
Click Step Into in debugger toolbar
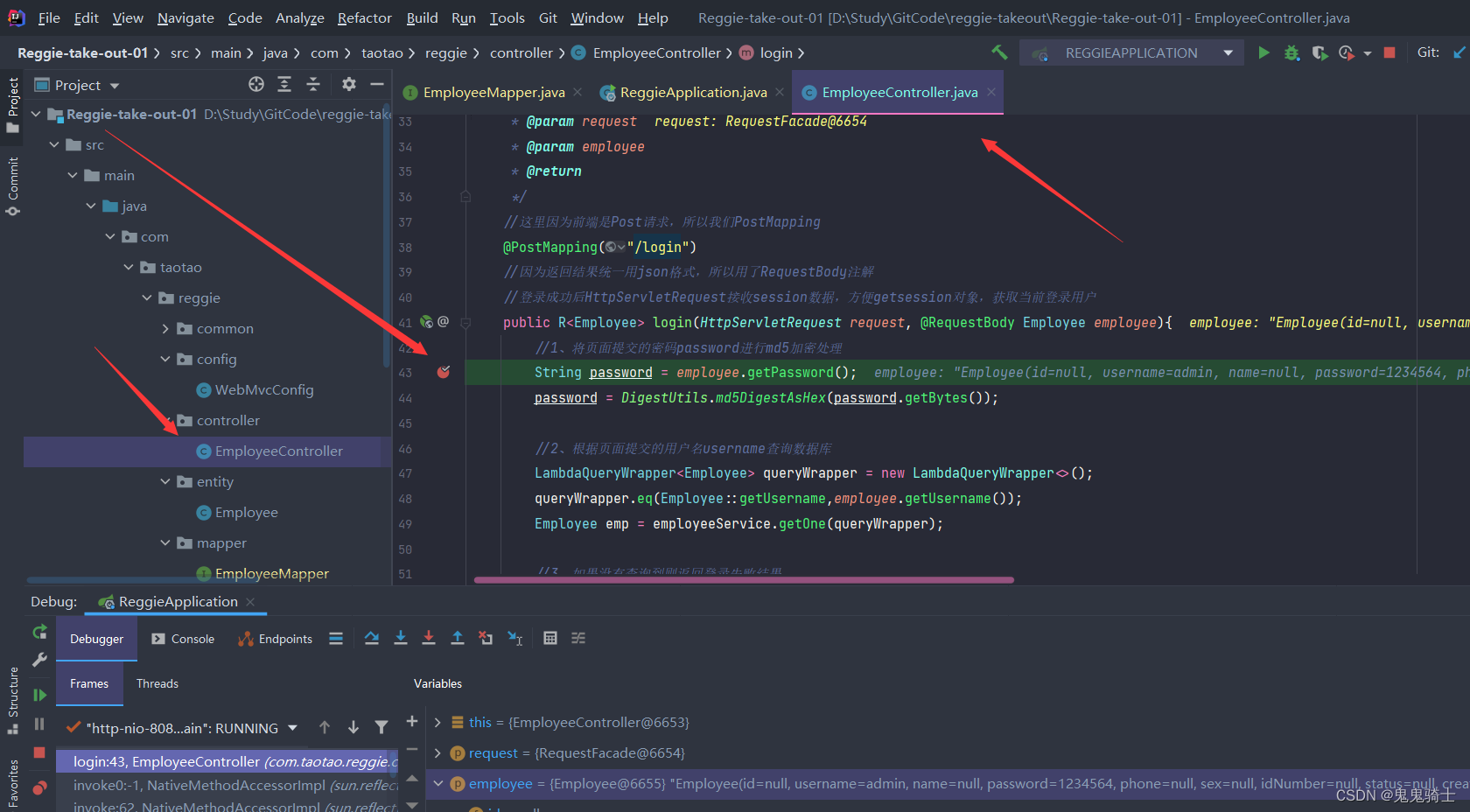401,639
